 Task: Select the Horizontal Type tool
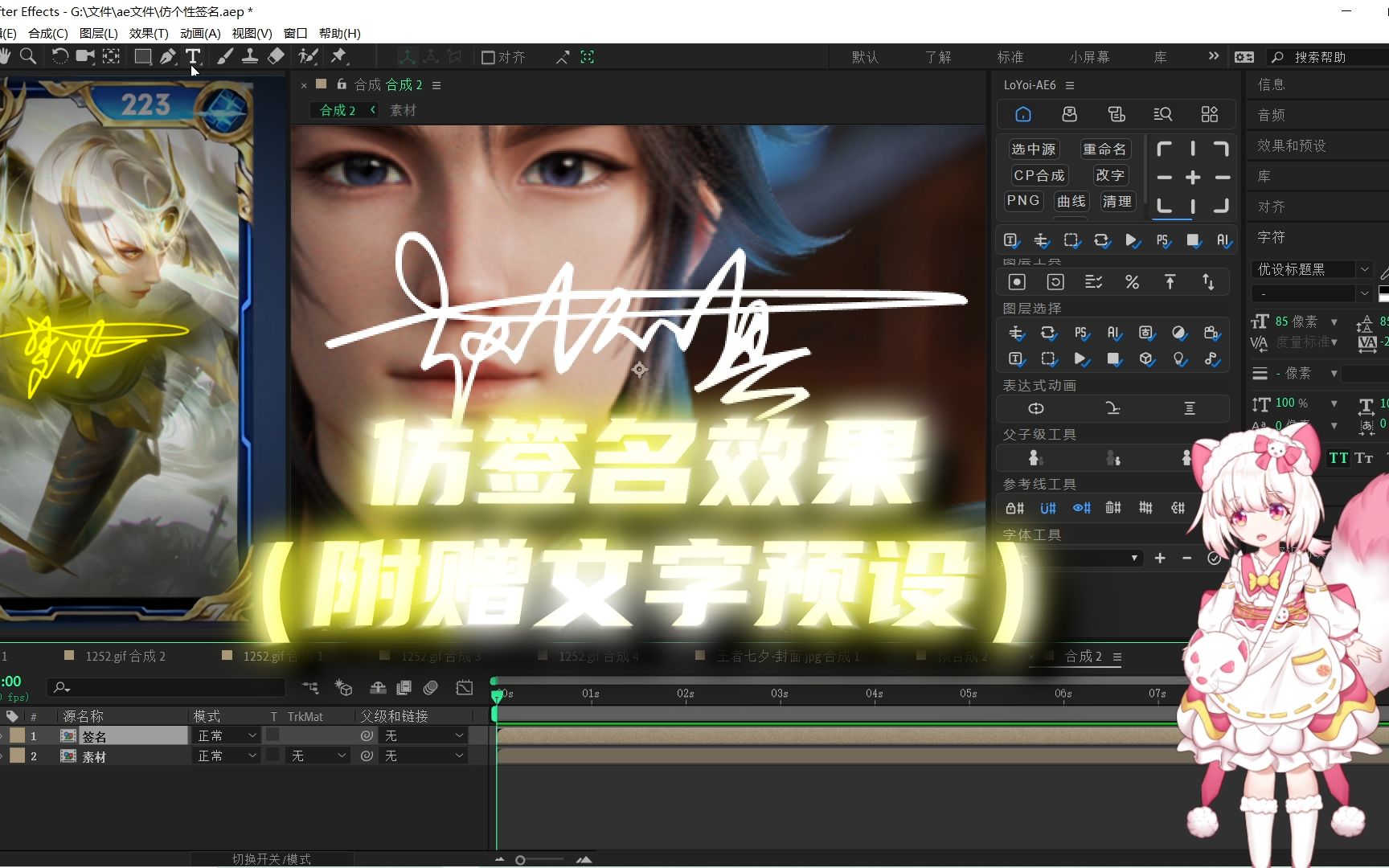(x=193, y=56)
